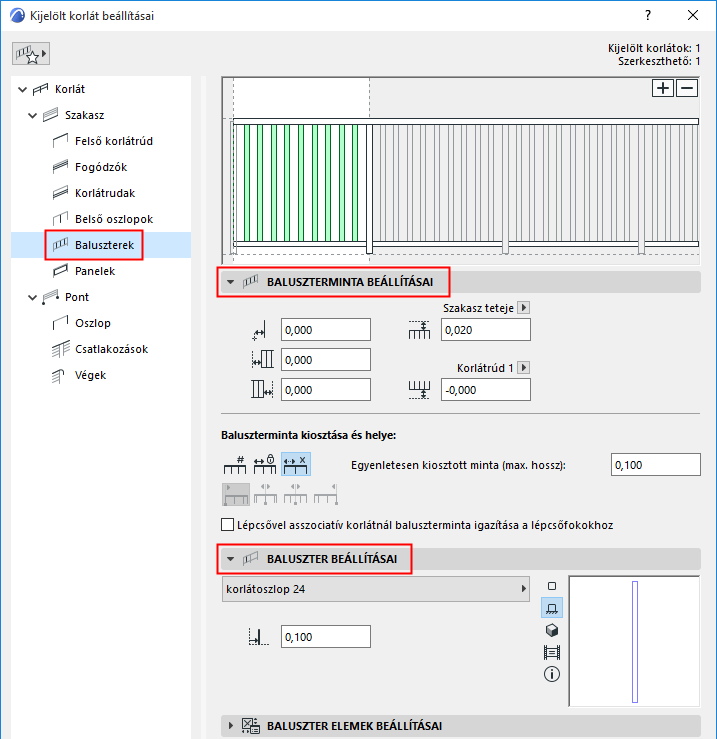Choose align pattern from end option
Image resolution: width=717 pixels, height=739 pixels.
[x=326, y=494]
